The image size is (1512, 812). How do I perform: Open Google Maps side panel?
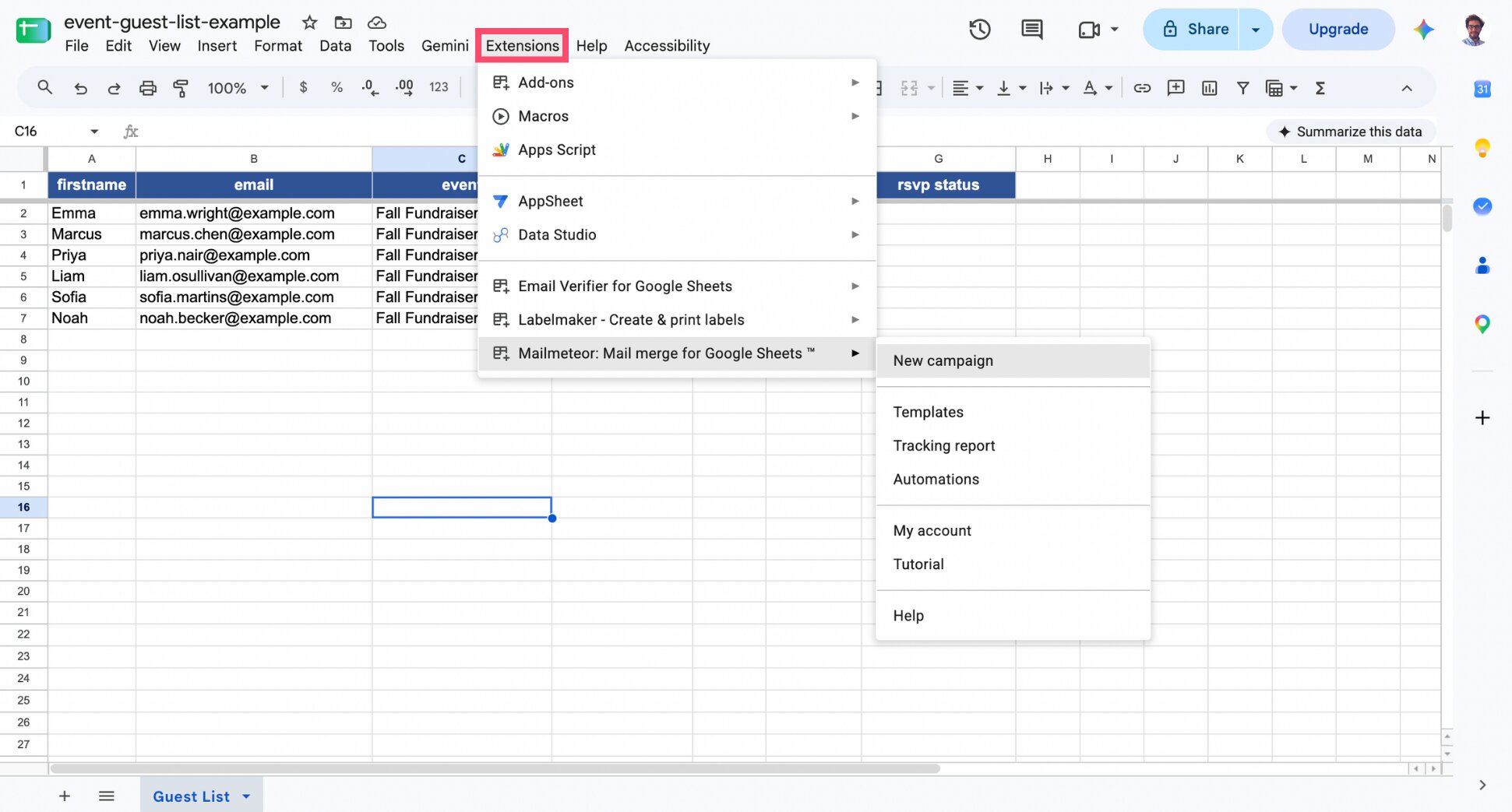(1482, 325)
